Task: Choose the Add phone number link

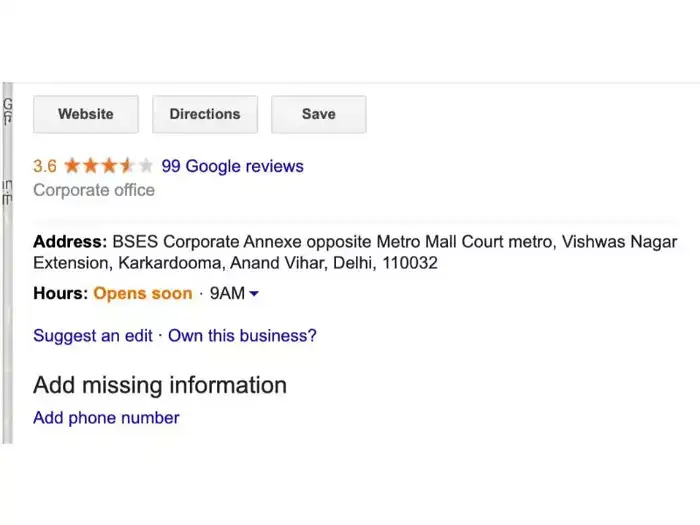Action: [x=106, y=418]
